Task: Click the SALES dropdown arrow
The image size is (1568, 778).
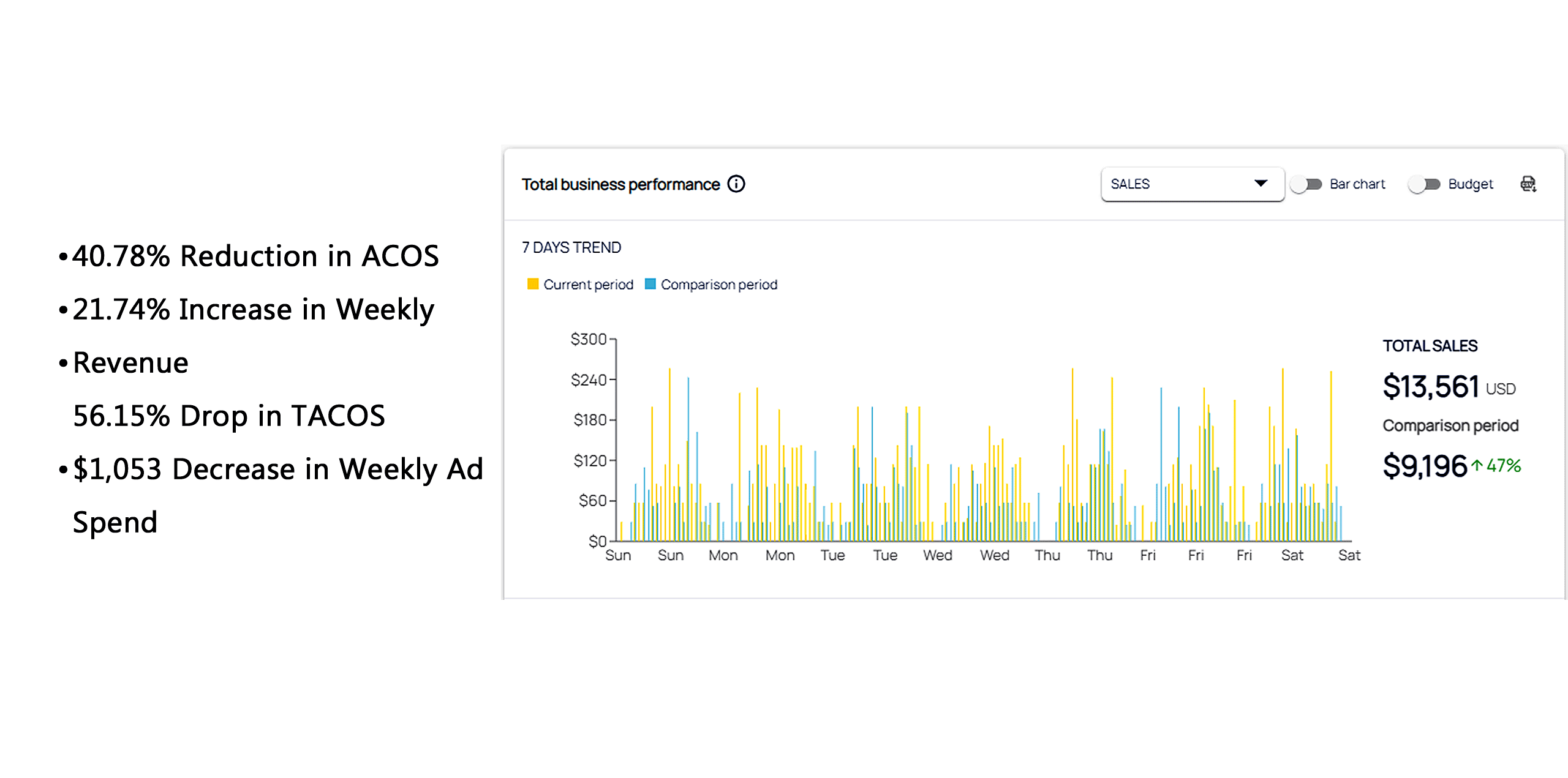Action: (1261, 183)
